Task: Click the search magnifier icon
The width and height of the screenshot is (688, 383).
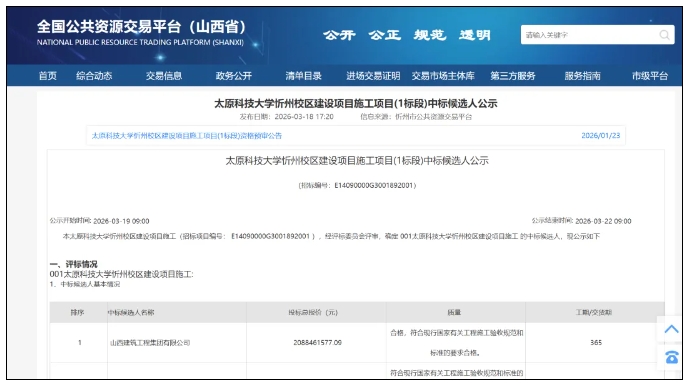Action: pos(665,35)
